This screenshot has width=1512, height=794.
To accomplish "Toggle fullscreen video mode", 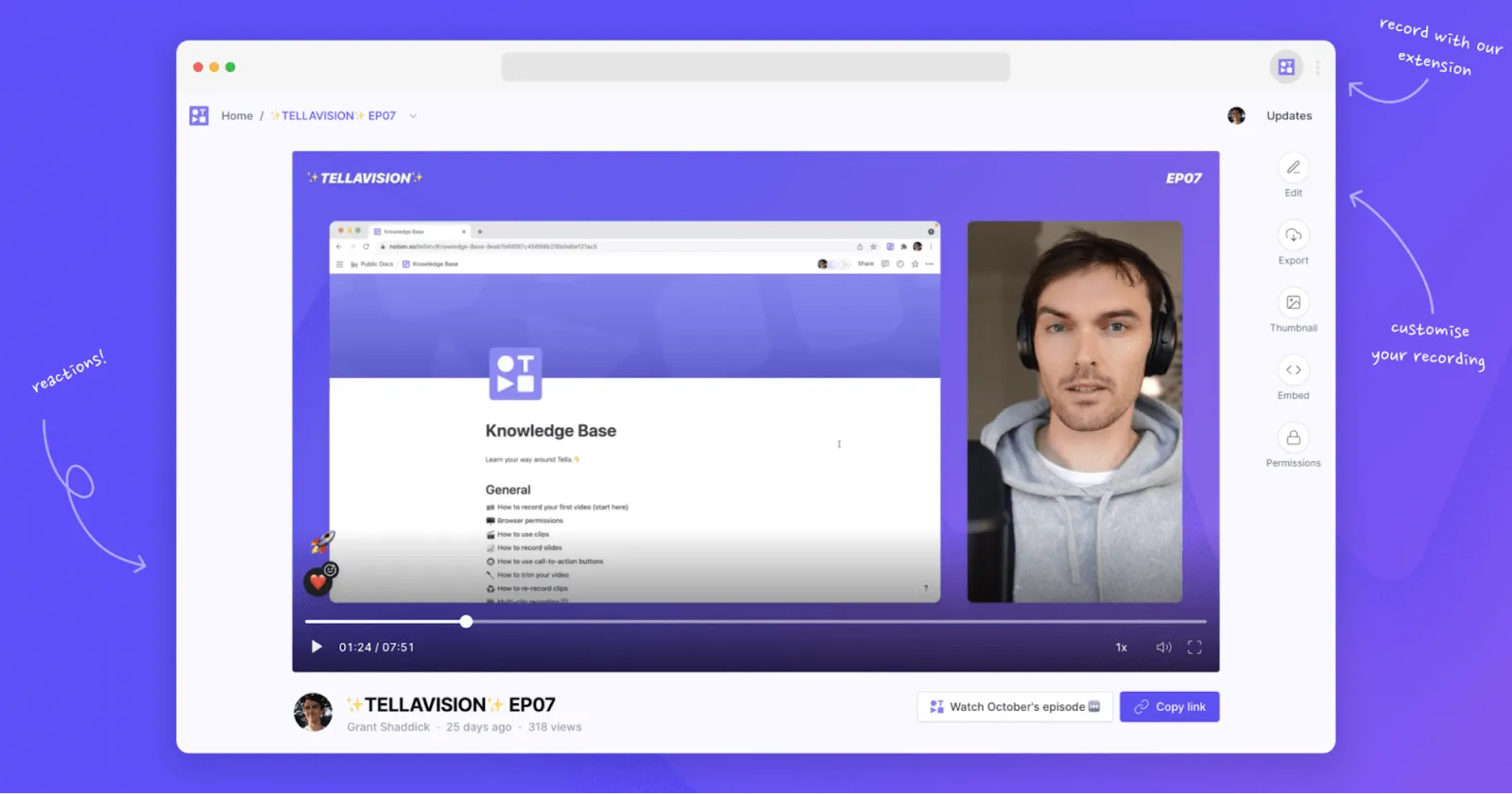I will [x=1194, y=647].
